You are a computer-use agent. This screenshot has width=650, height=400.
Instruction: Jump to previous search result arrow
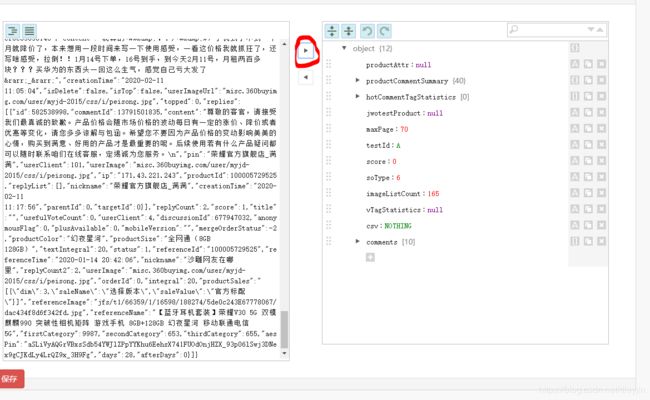(x=600, y=29)
